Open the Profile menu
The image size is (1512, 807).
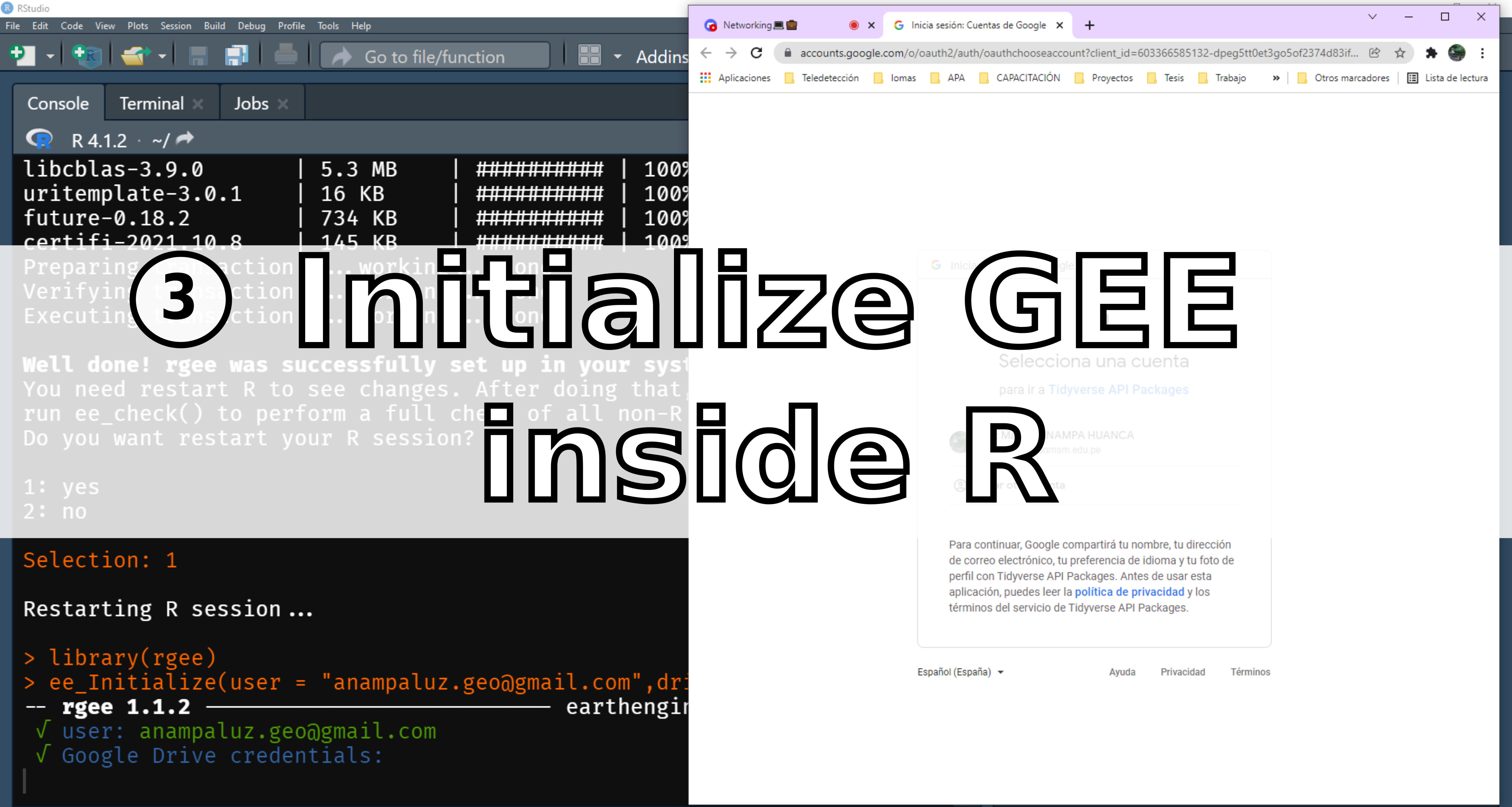pos(291,26)
